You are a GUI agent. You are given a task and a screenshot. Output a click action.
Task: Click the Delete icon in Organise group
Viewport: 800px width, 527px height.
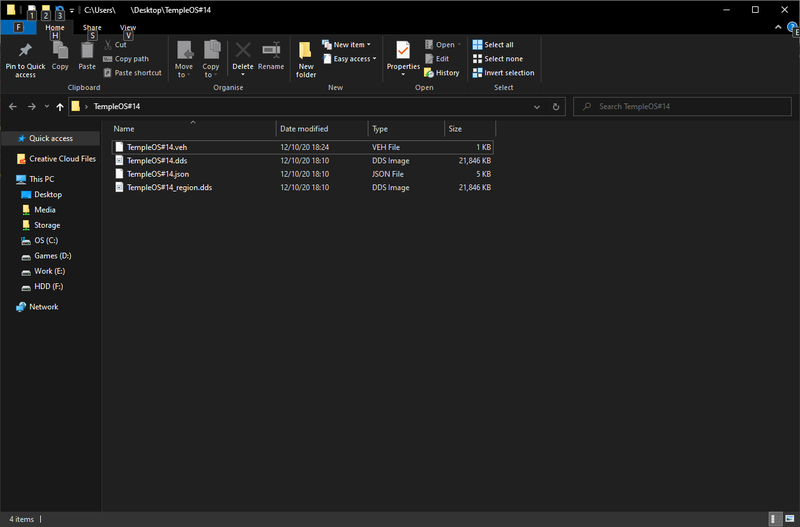pos(243,52)
